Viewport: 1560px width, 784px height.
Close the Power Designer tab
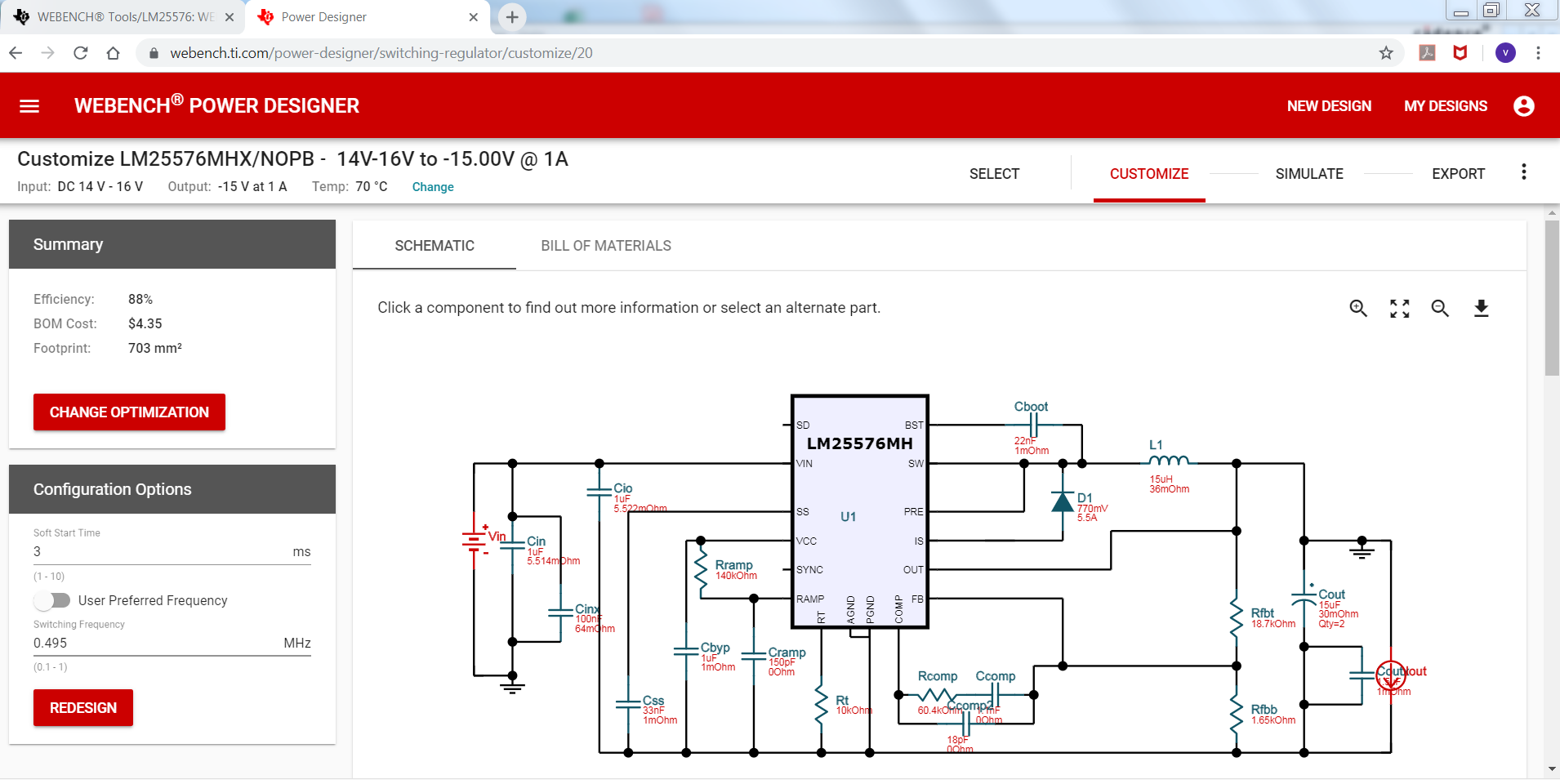coord(473,17)
